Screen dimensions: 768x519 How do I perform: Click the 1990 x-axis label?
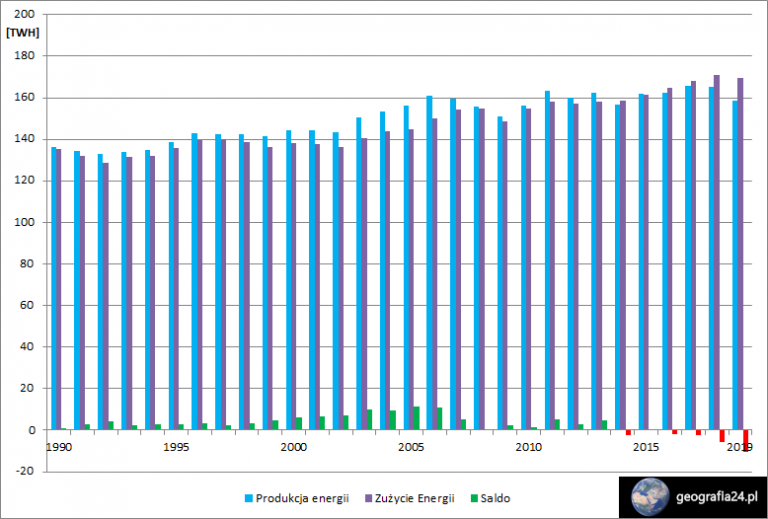click(58, 447)
